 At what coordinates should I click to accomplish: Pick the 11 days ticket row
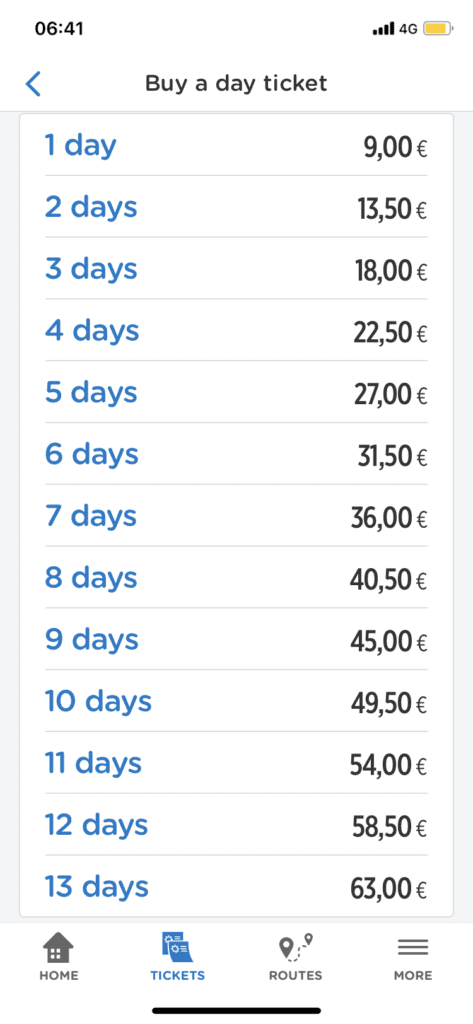coord(236,763)
